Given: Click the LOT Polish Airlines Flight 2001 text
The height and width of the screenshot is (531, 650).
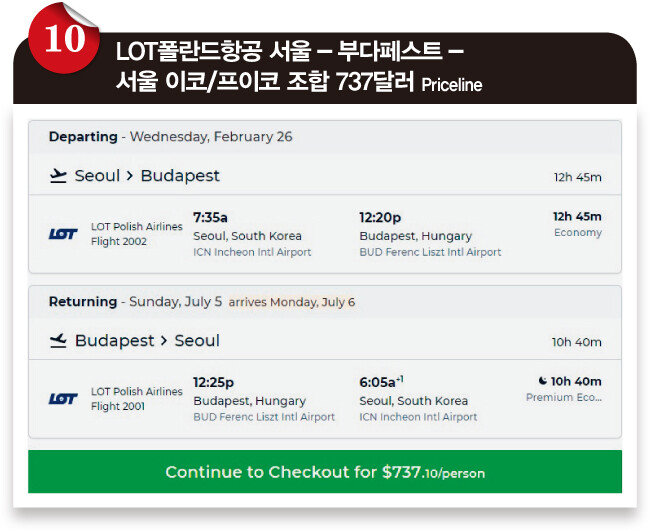Looking at the screenshot, I should pyautogui.click(x=137, y=399).
